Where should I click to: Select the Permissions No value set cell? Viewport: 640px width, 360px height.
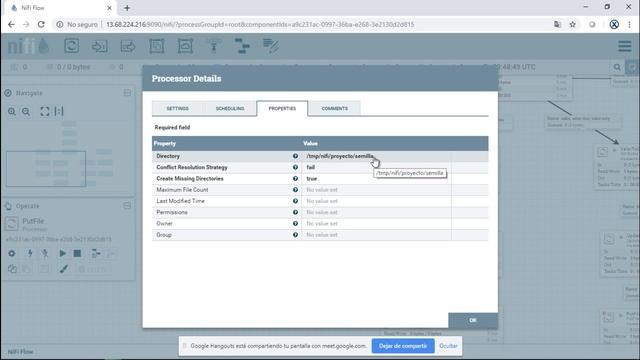point(376,212)
